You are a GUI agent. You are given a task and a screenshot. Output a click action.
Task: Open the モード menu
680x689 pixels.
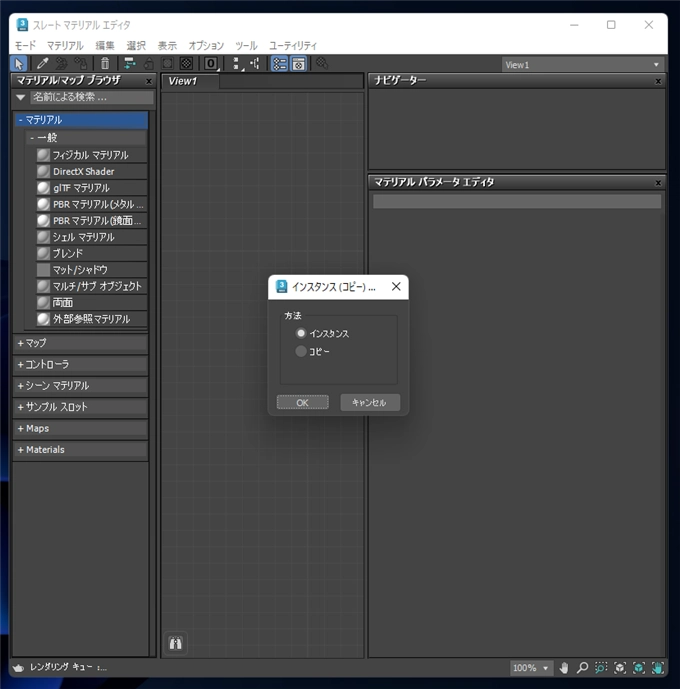pyautogui.click(x=25, y=46)
